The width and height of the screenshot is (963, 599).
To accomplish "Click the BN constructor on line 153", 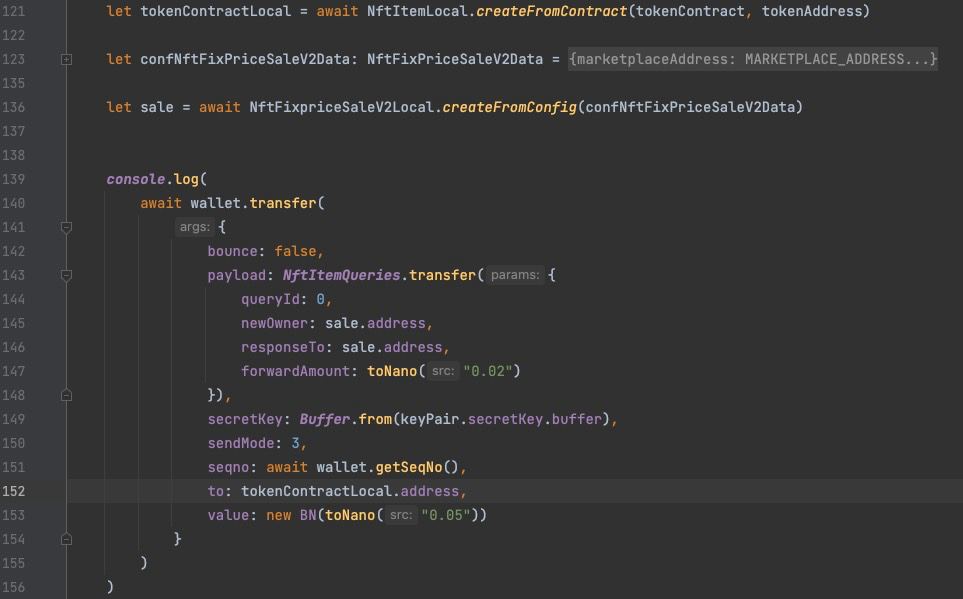I will (x=308, y=515).
